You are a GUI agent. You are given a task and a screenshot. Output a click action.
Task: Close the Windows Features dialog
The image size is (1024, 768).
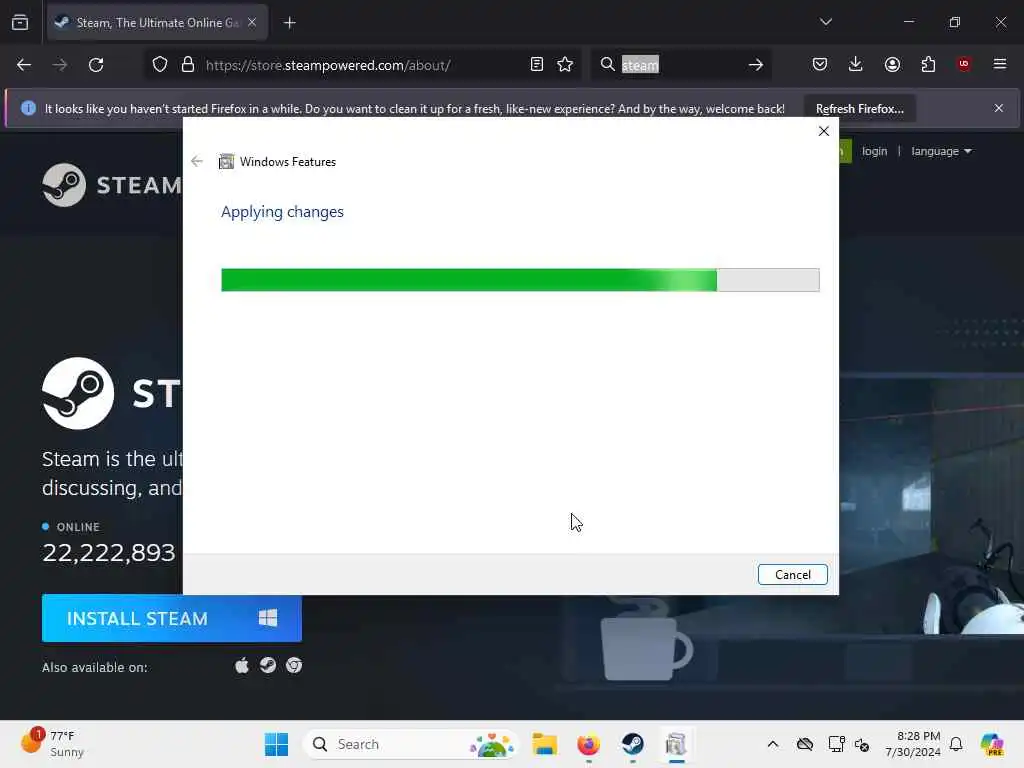coord(824,131)
